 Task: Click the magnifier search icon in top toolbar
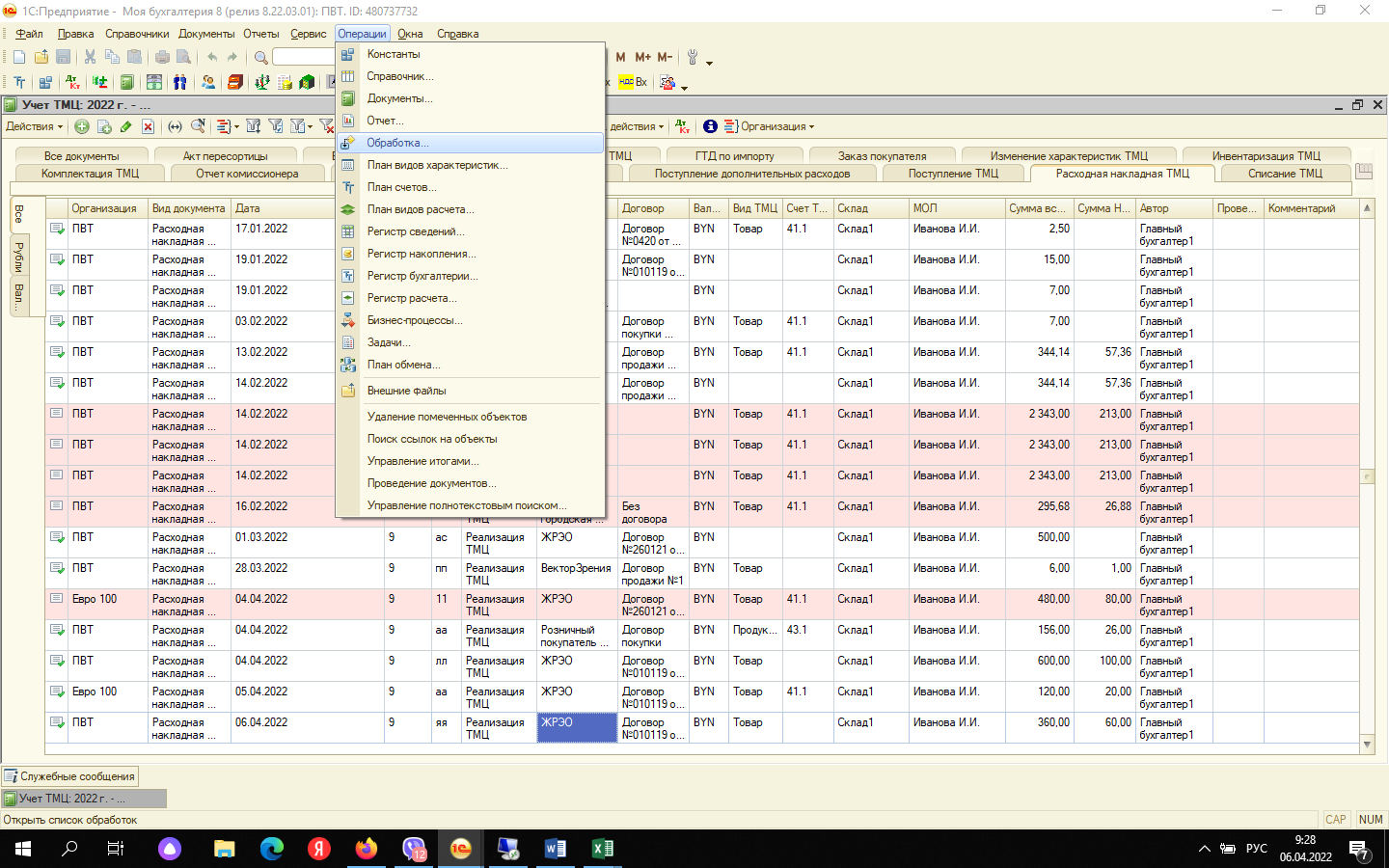coord(260,58)
